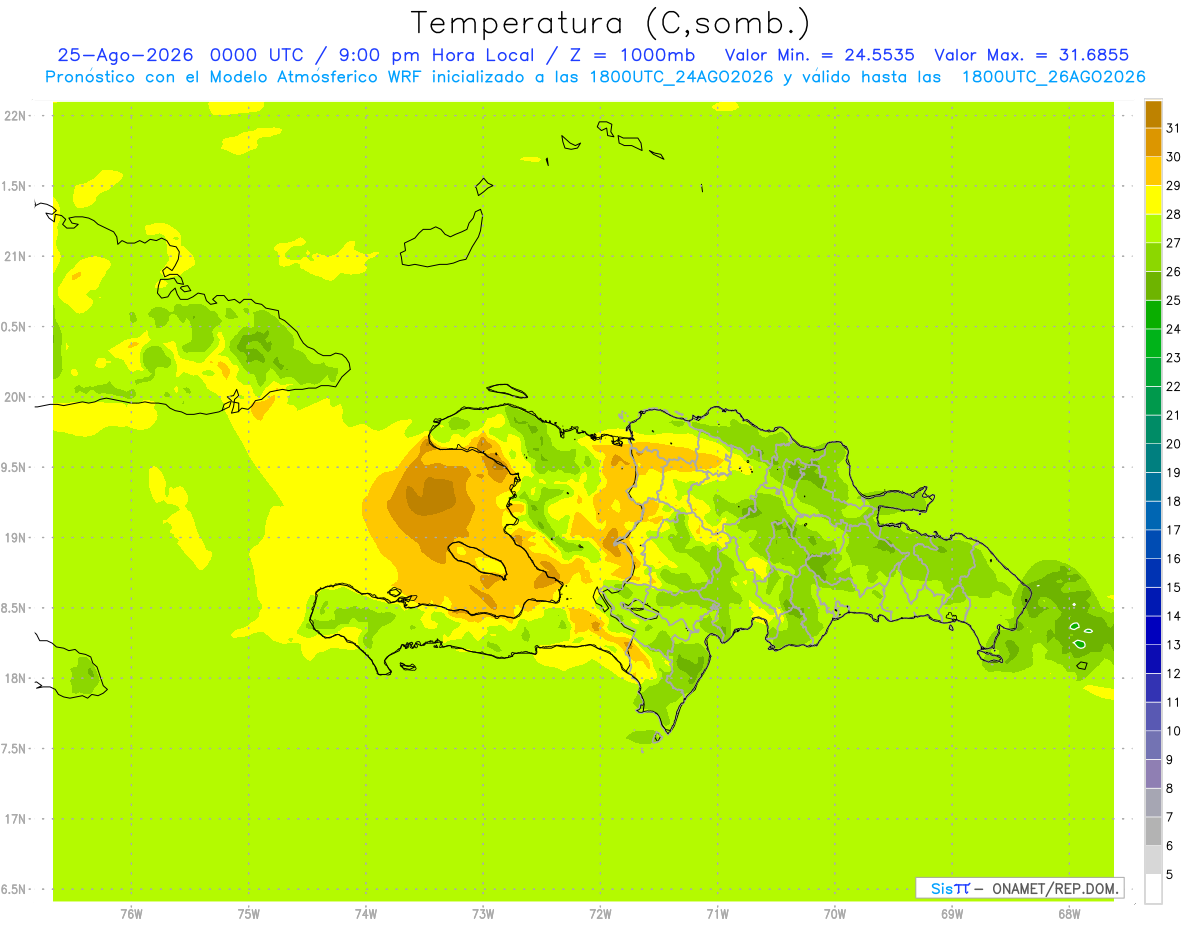Click the "Temperatura (C,somb.)" chart title
This screenshot has height=927, width=1200.
coord(611,23)
